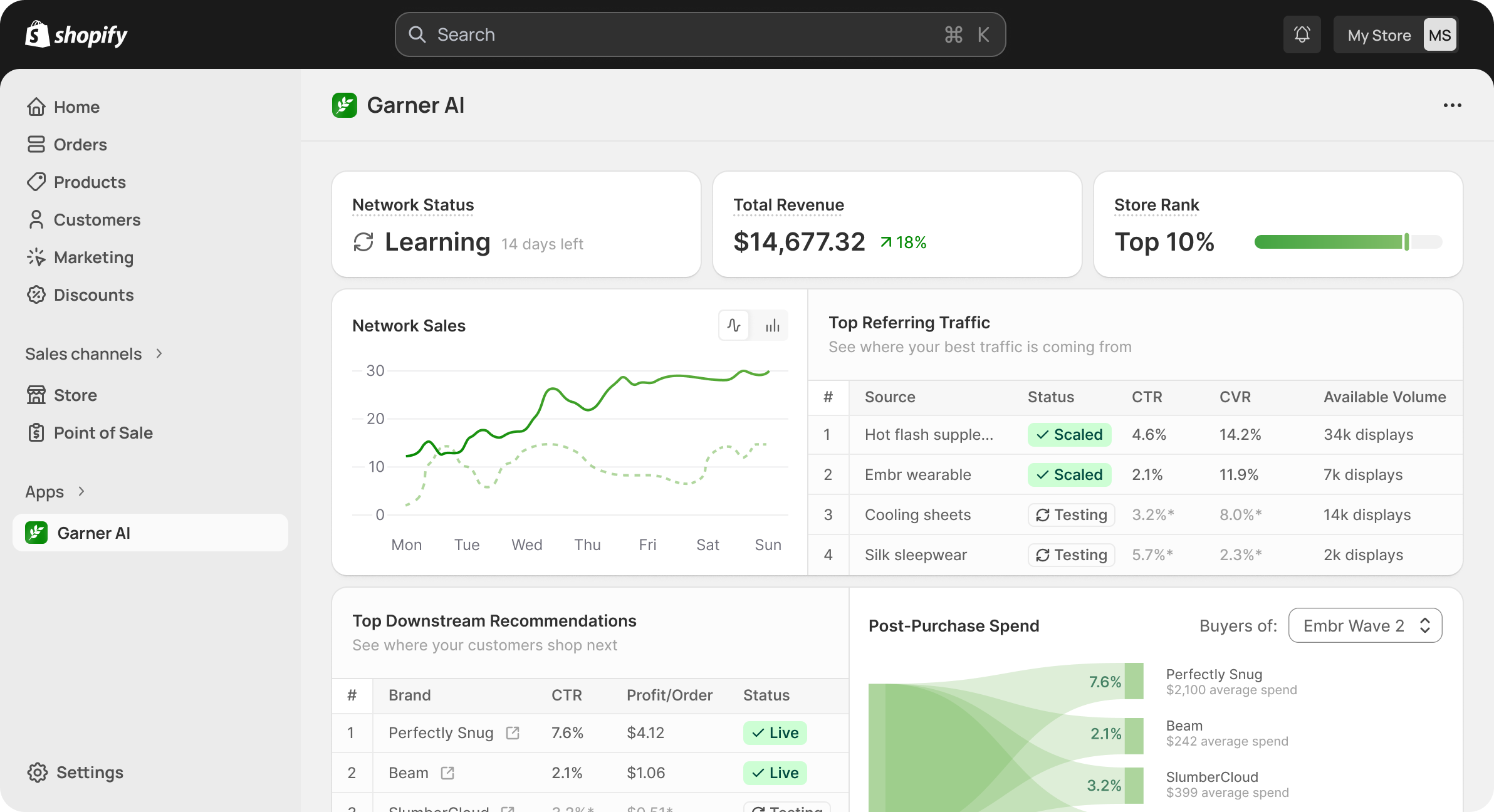
Task: Open the Embr Wave 2 buyers dropdown
Action: tap(1364, 625)
